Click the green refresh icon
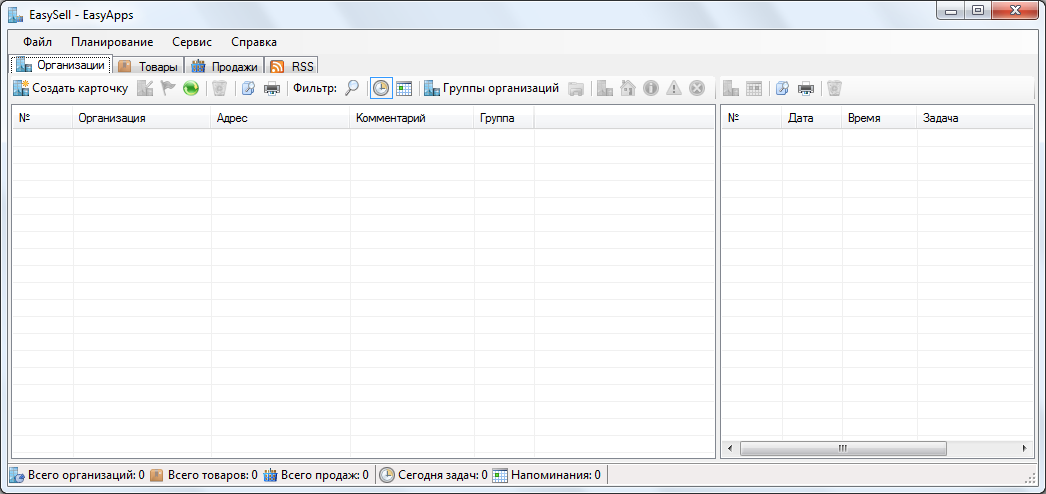 (191, 88)
